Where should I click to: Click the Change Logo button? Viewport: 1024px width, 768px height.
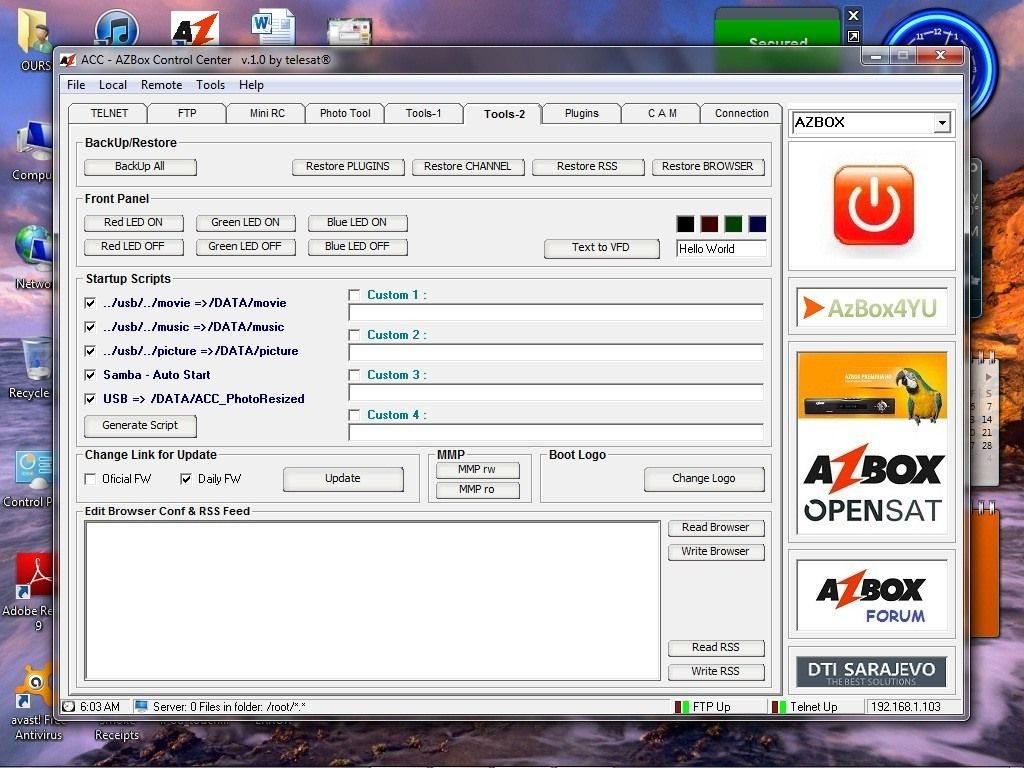click(704, 479)
